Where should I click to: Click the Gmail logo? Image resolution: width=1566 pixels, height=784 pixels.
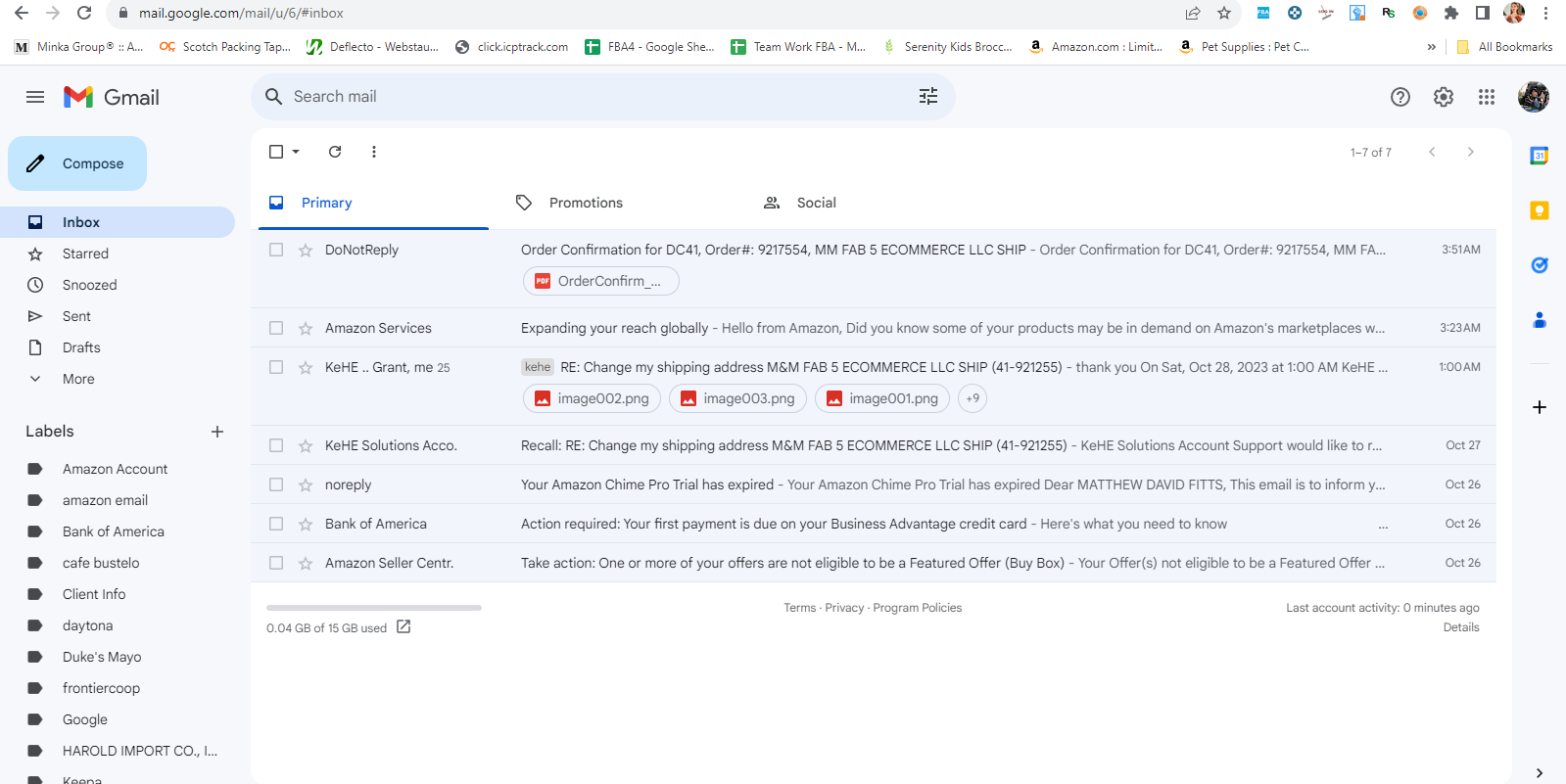pos(112,97)
